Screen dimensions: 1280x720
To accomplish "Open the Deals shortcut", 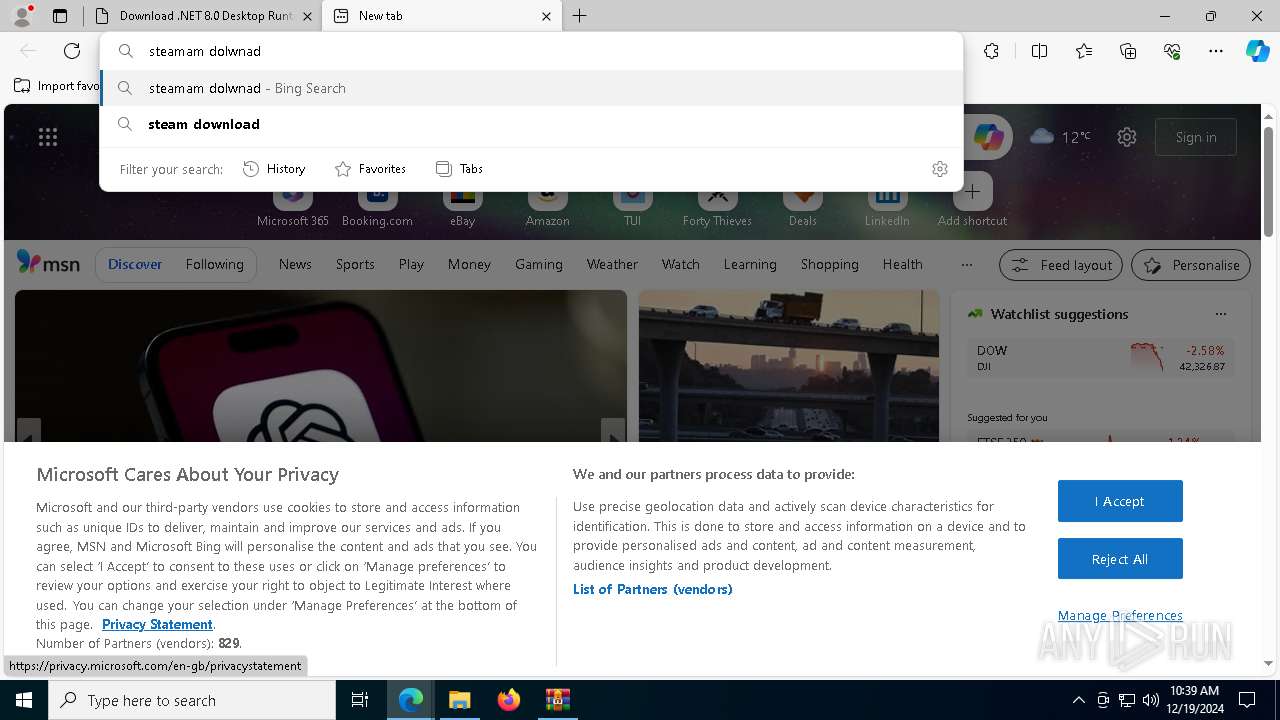I will point(802,203).
